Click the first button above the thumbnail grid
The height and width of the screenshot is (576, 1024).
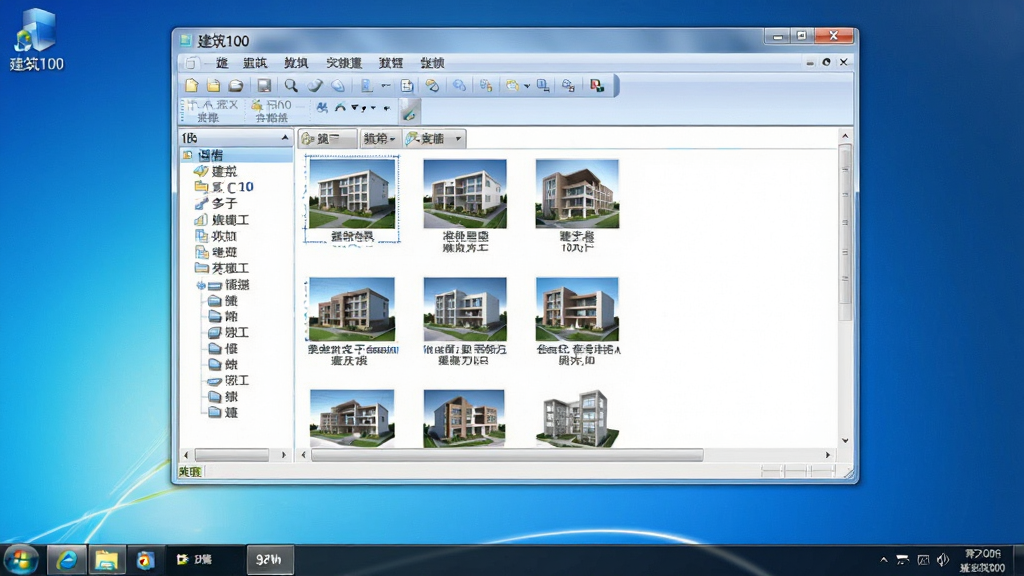point(328,138)
